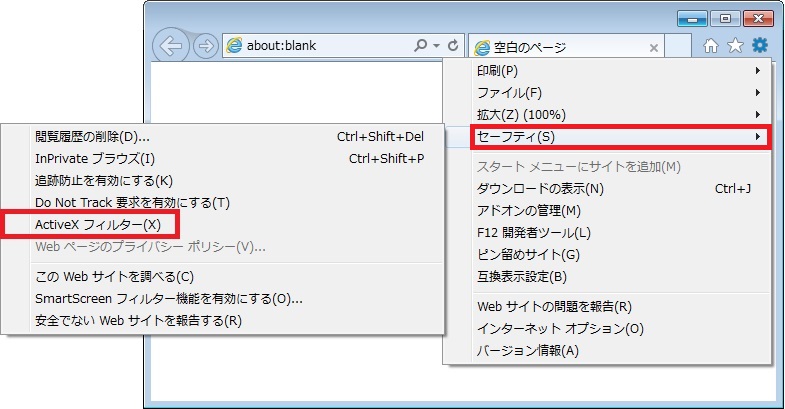Click the Forward arrow button
Screen dimensions: 785x409
click(206, 46)
